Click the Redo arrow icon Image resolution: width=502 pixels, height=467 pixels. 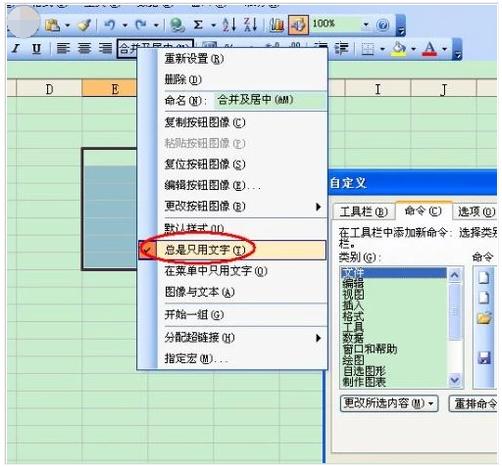coord(141,25)
